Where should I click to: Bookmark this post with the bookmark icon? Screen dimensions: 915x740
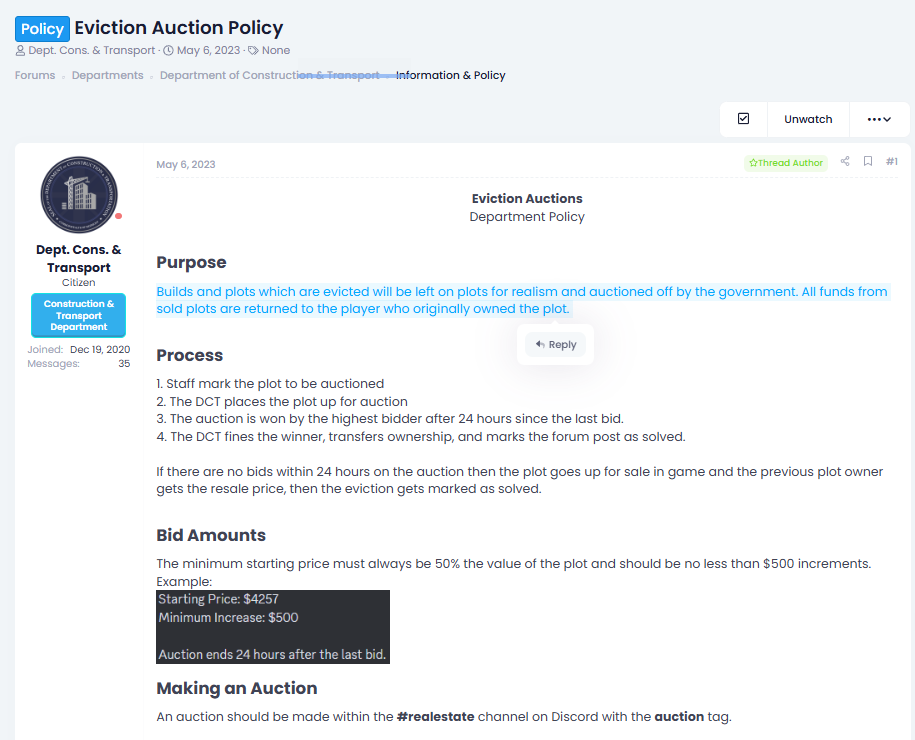click(x=868, y=161)
